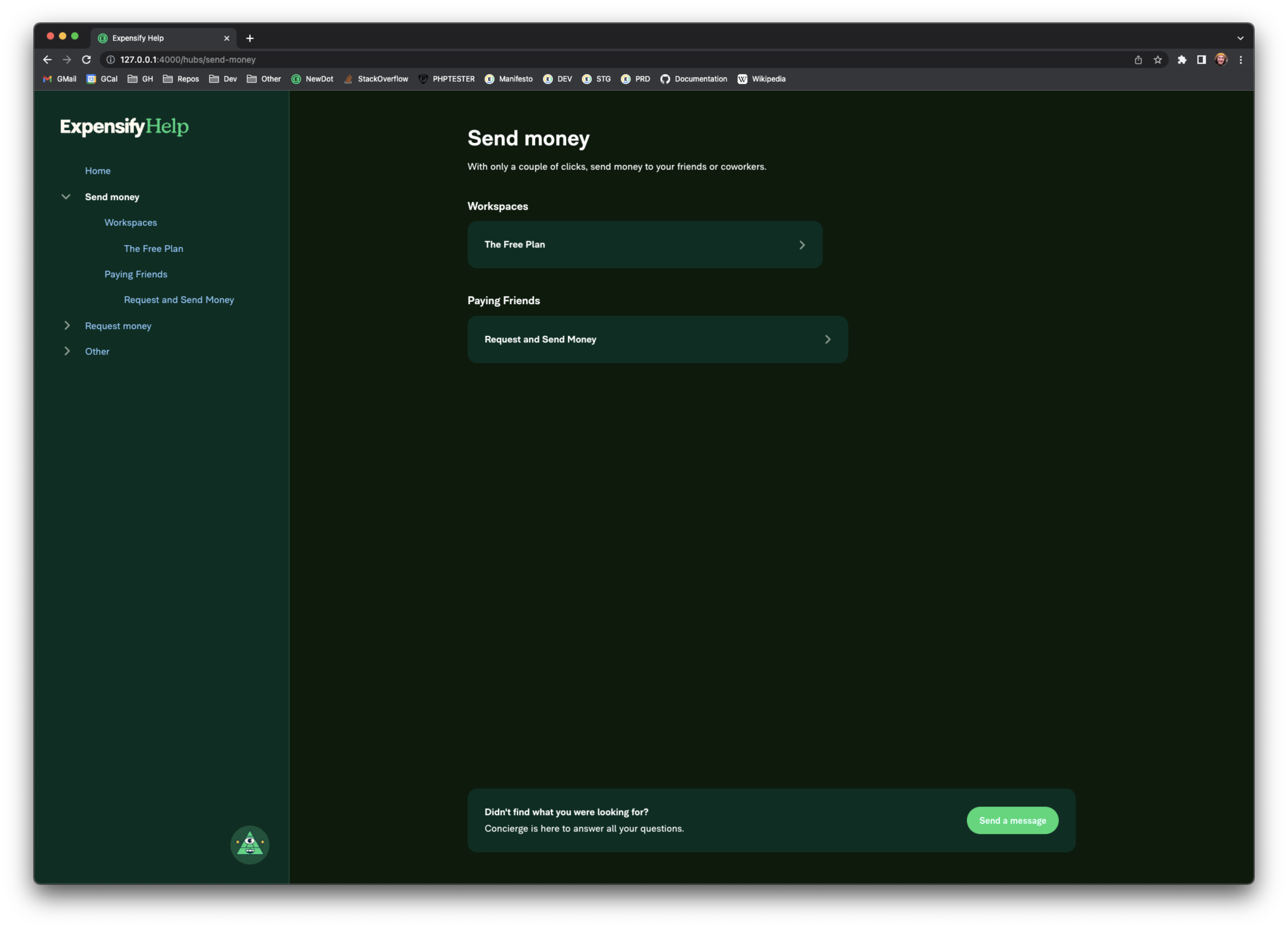Screen dimensions: 1288x929
Task: Open the browser side panel icon
Action: (1201, 60)
